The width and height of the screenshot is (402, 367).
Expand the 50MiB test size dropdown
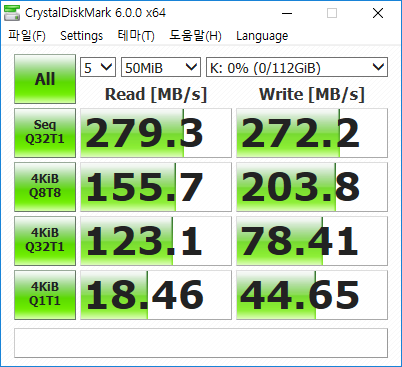click(161, 67)
